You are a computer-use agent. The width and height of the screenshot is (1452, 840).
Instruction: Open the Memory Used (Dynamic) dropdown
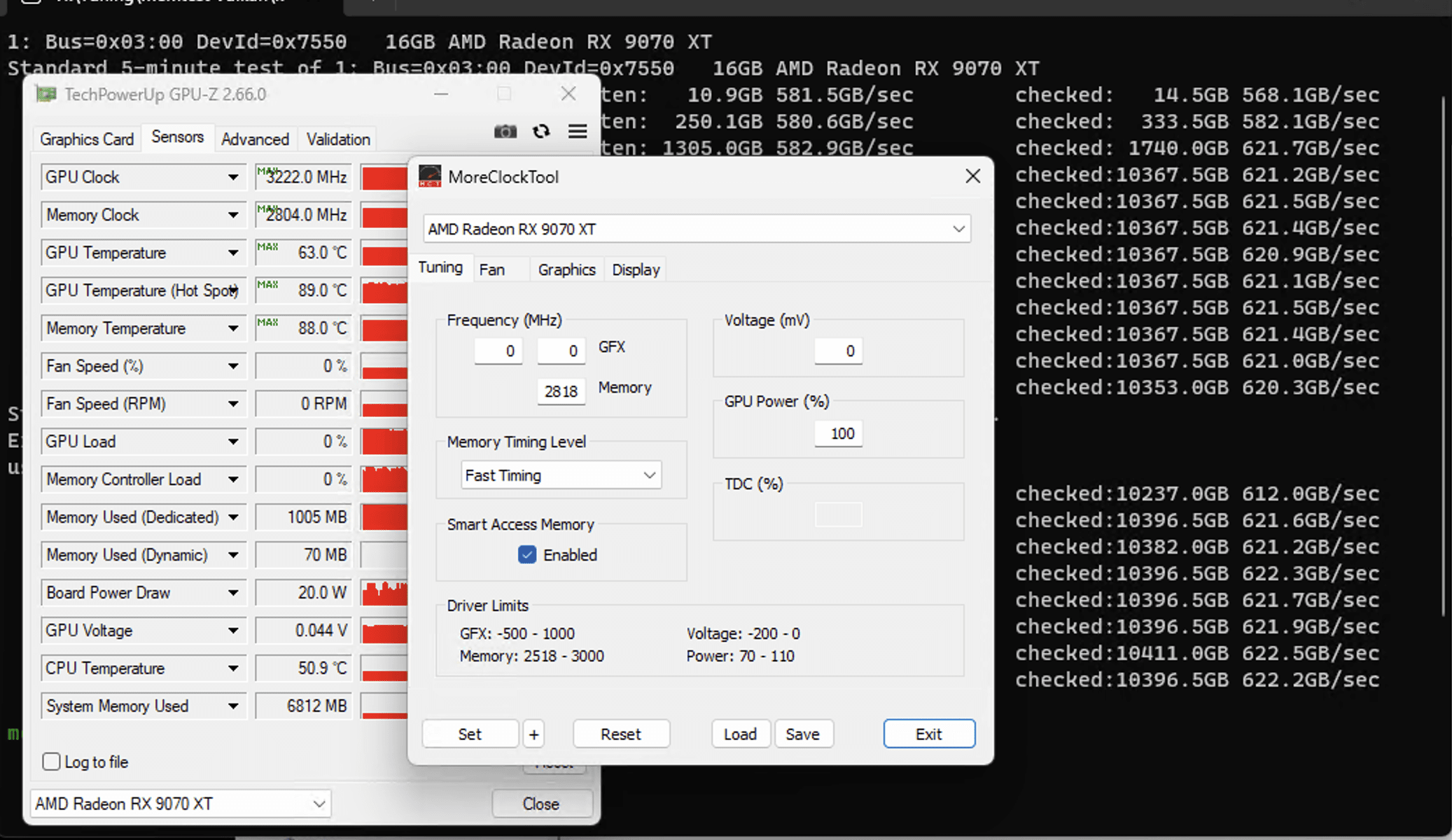233,555
